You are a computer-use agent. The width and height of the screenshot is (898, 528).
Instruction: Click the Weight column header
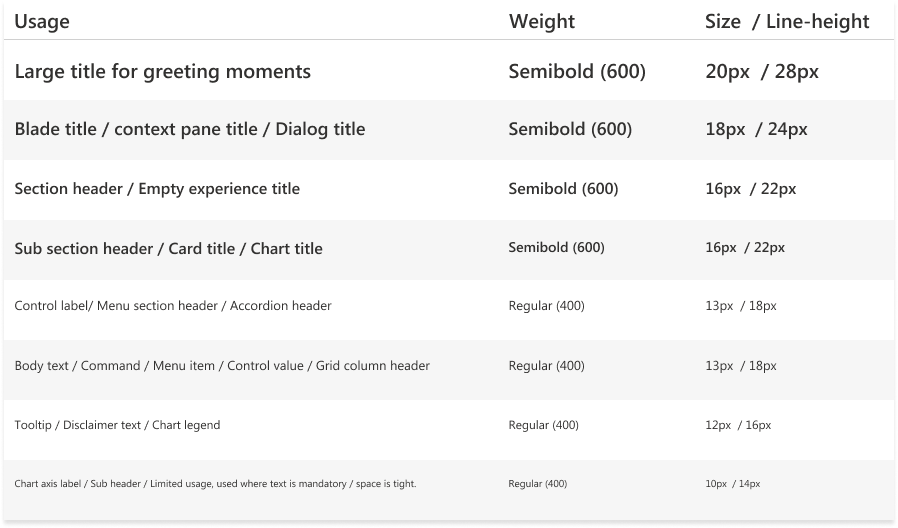(542, 21)
